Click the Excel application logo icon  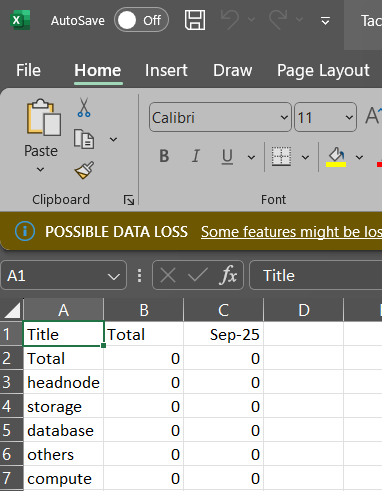tap(21, 20)
